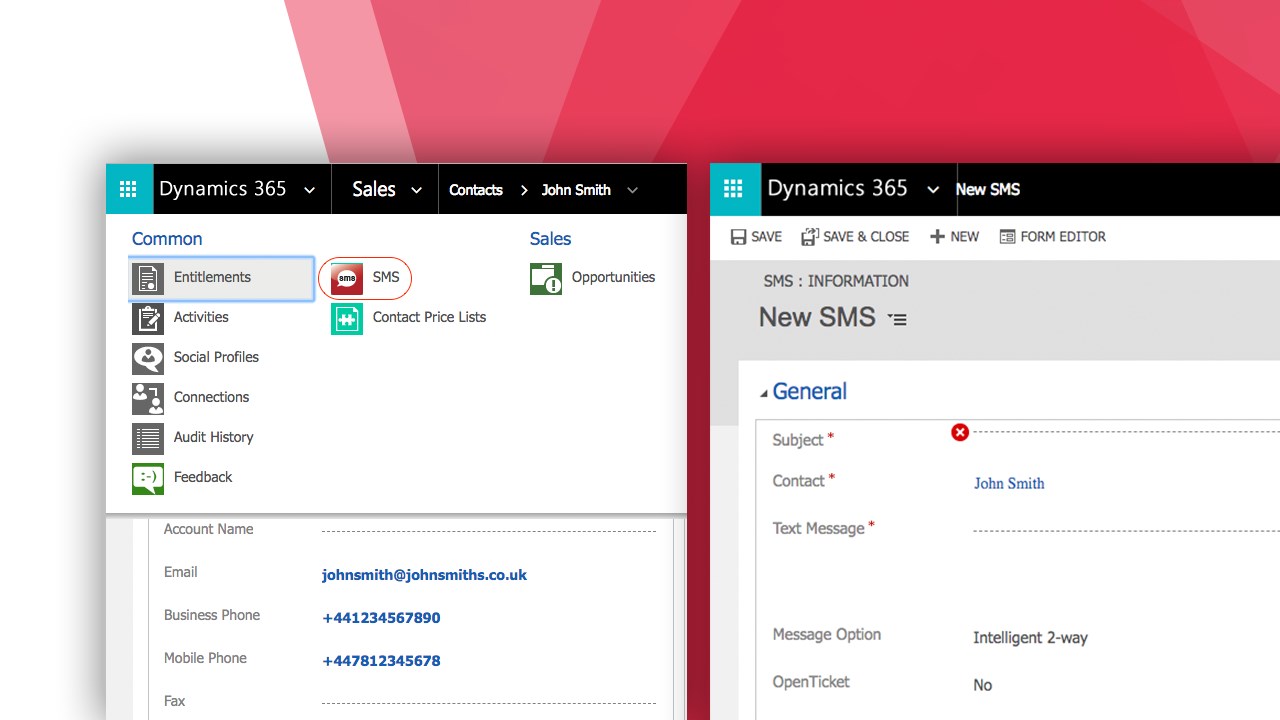Click the SMS : INFORMATION label
1280x720 pixels.
[836, 281]
